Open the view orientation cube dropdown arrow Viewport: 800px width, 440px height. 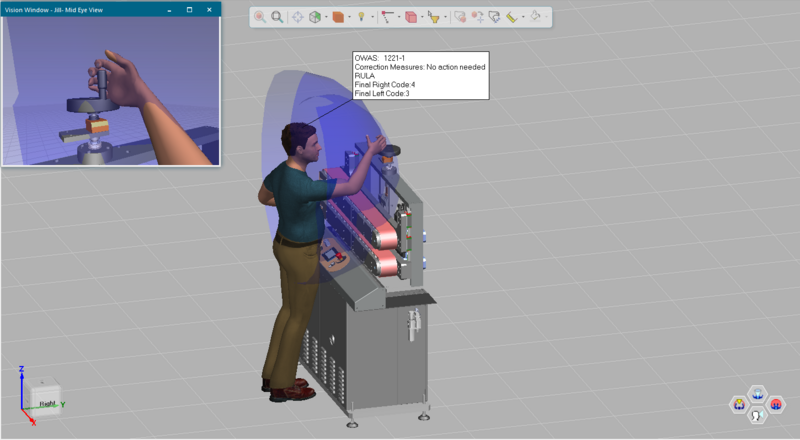[x=327, y=17]
